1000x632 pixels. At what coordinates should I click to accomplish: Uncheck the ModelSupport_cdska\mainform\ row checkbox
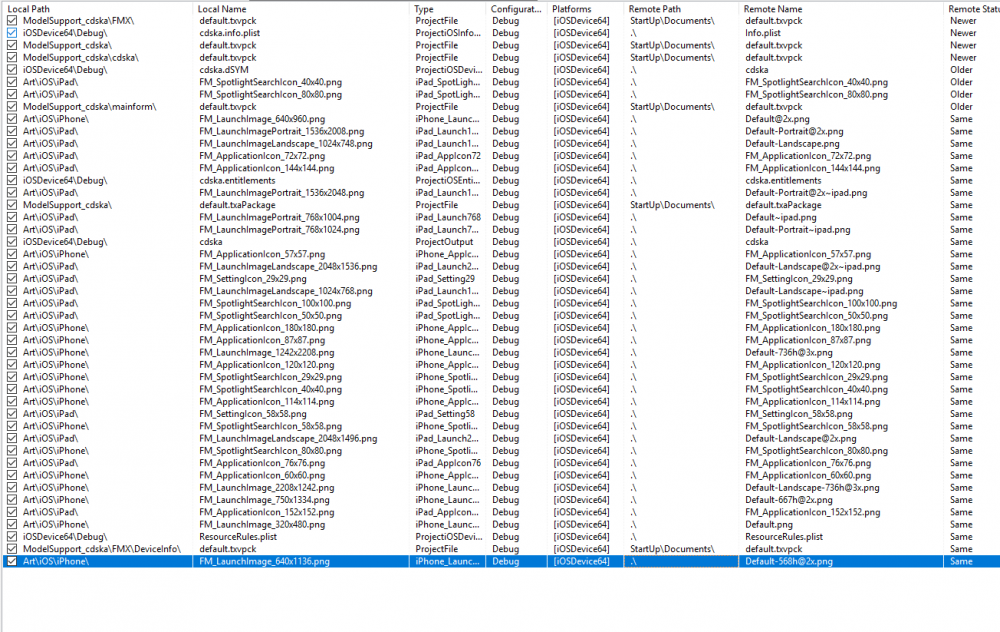(12, 107)
